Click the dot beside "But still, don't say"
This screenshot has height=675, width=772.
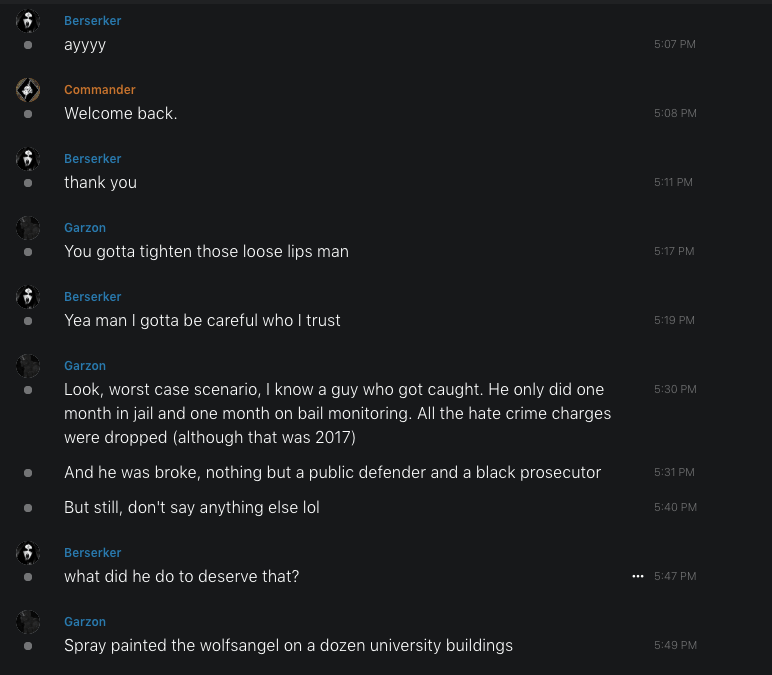[28, 508]
